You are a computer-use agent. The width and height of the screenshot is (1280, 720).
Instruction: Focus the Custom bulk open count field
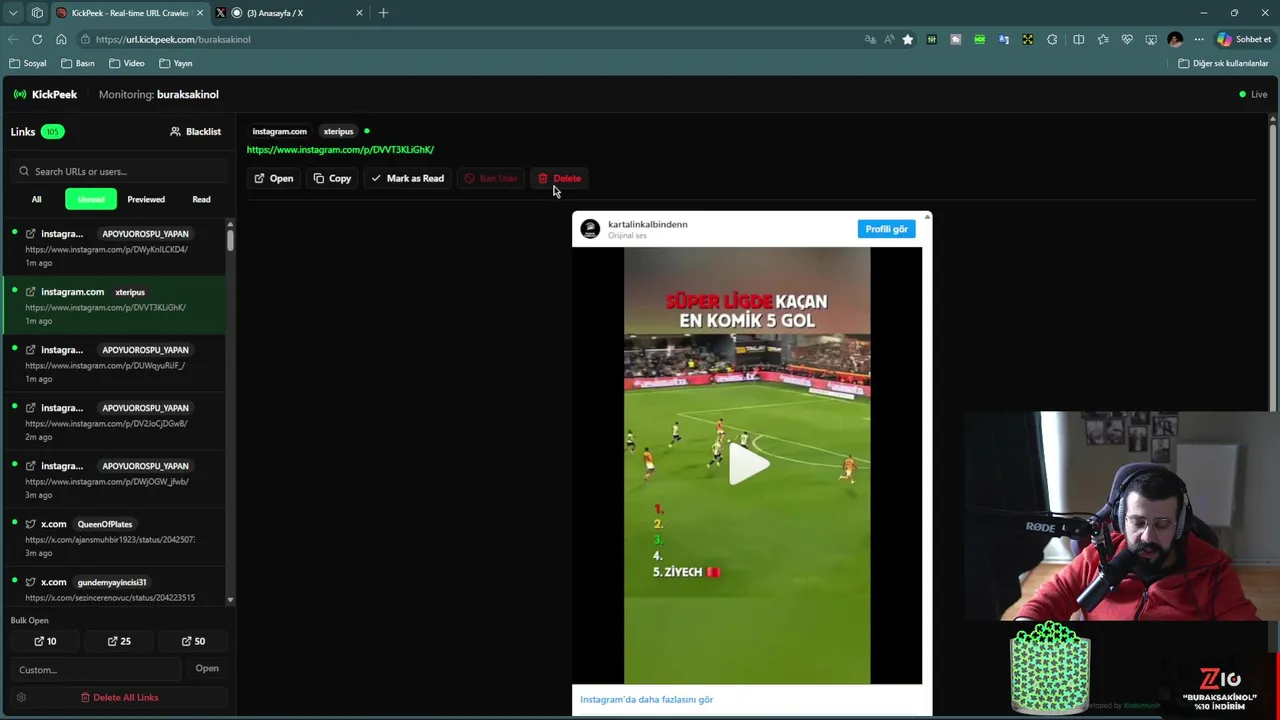(x=96, y=669)
